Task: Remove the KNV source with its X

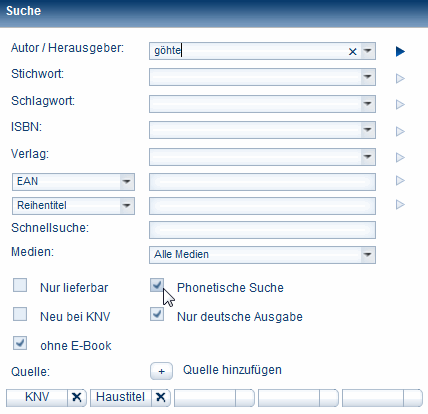Action: coord(77,397)
